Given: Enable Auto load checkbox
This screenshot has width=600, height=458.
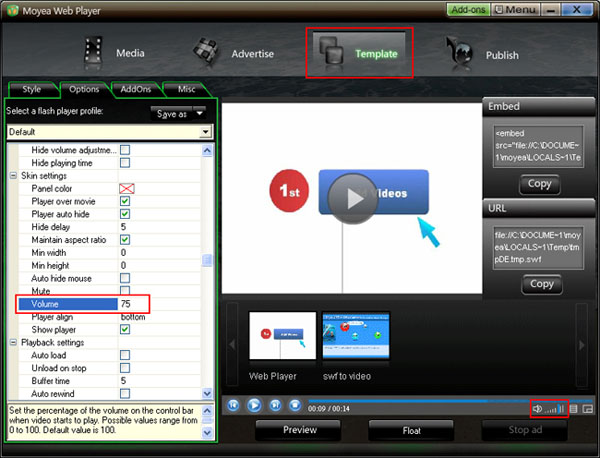Looking at the screenshot, I should [x=125, y=355].
